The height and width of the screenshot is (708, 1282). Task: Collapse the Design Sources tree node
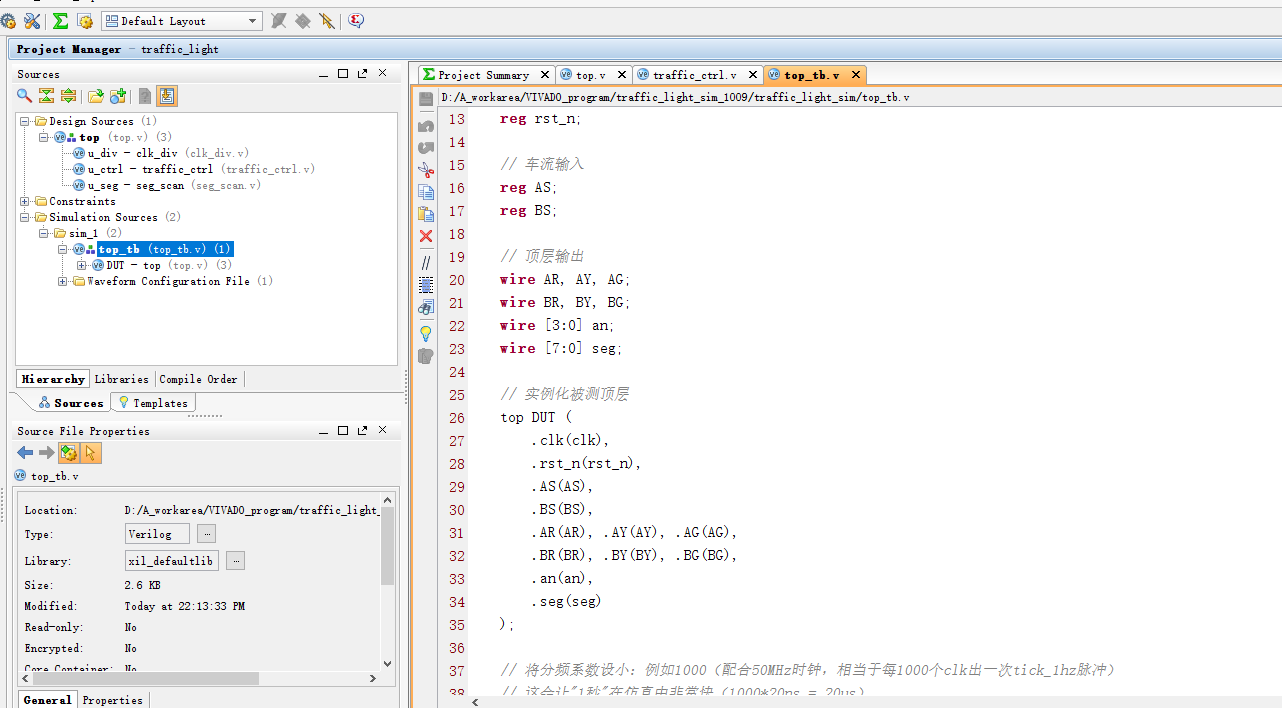(x=25, y=121)
